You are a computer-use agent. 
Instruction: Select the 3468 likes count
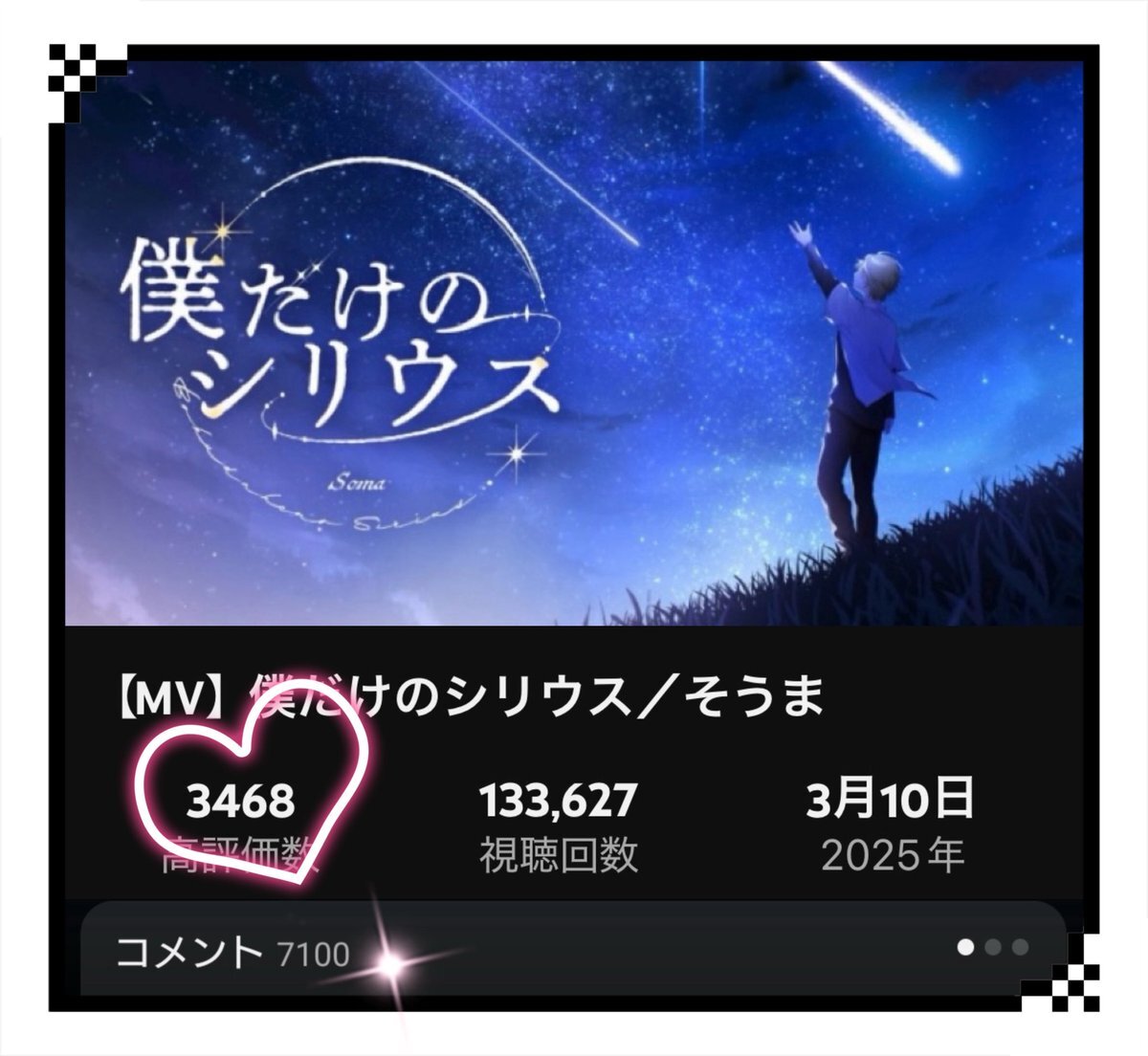[240, 801]
